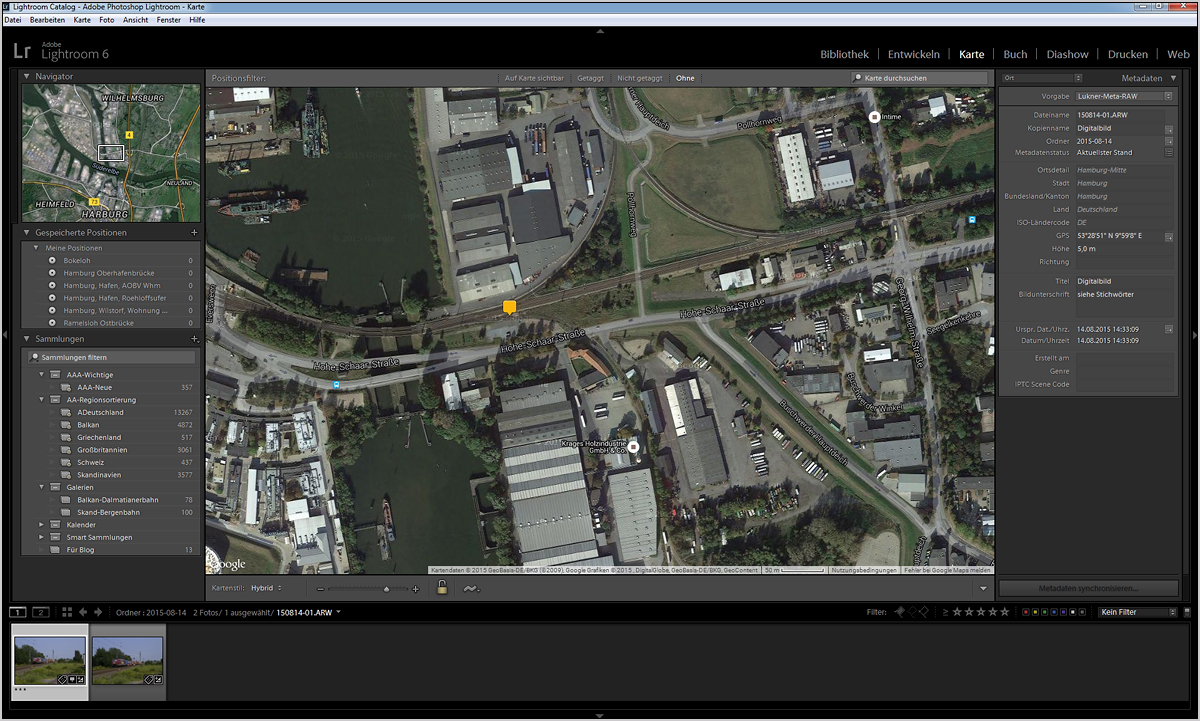Change rating comparison operator symbol
Image resolution: width=1200 pixels, height=721 pixels.
tap(946, 611)
